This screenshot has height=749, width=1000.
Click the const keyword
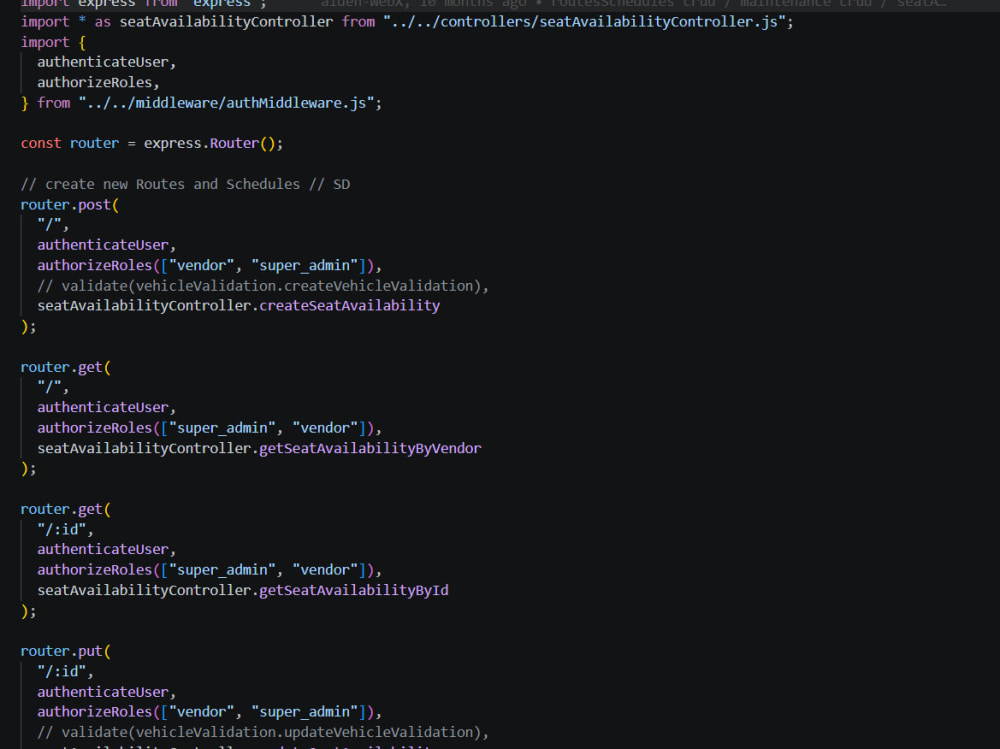pos(41,144)
